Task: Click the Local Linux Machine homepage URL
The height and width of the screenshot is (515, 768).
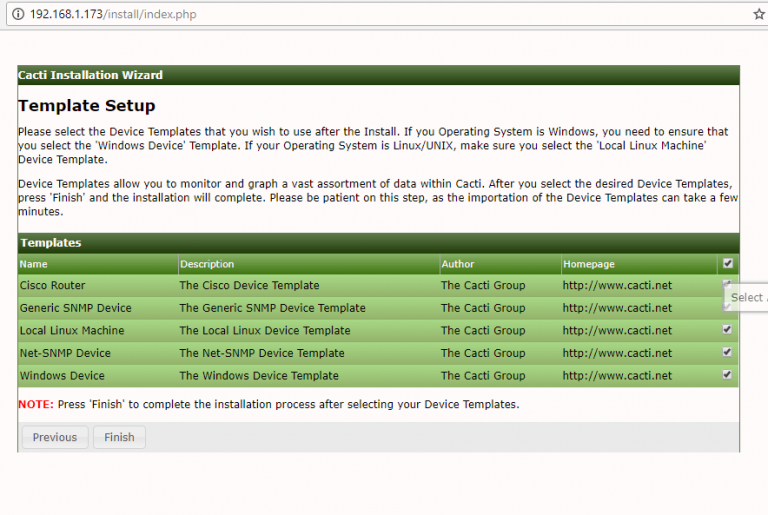Action: [x=617, y=330]
